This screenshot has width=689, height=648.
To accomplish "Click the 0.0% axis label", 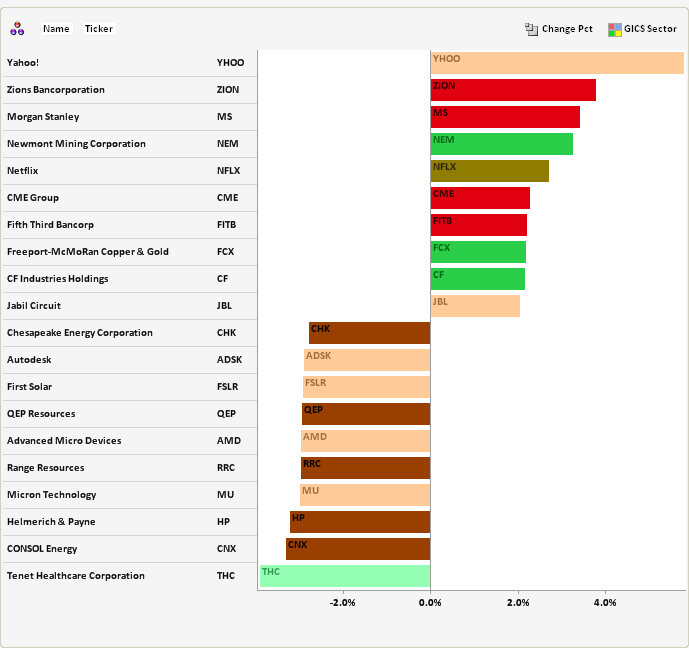I will click(x=430, y=602).
